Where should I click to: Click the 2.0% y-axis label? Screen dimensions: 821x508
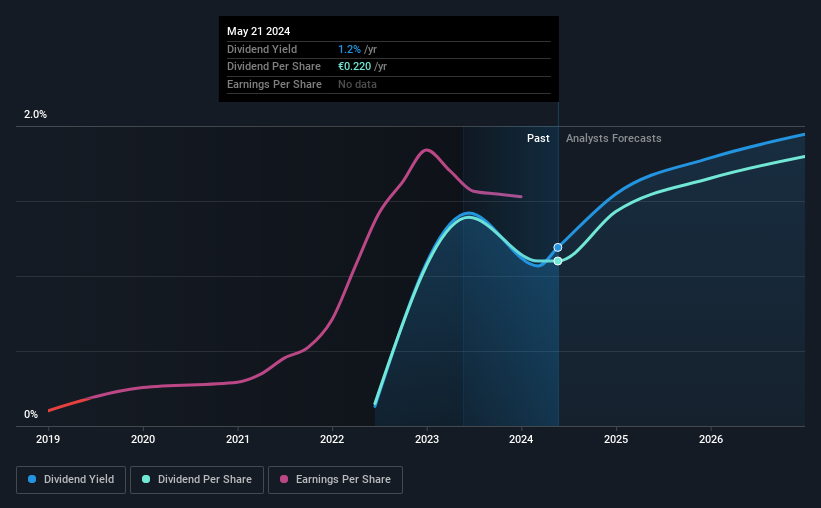click(x=35, y=114)
